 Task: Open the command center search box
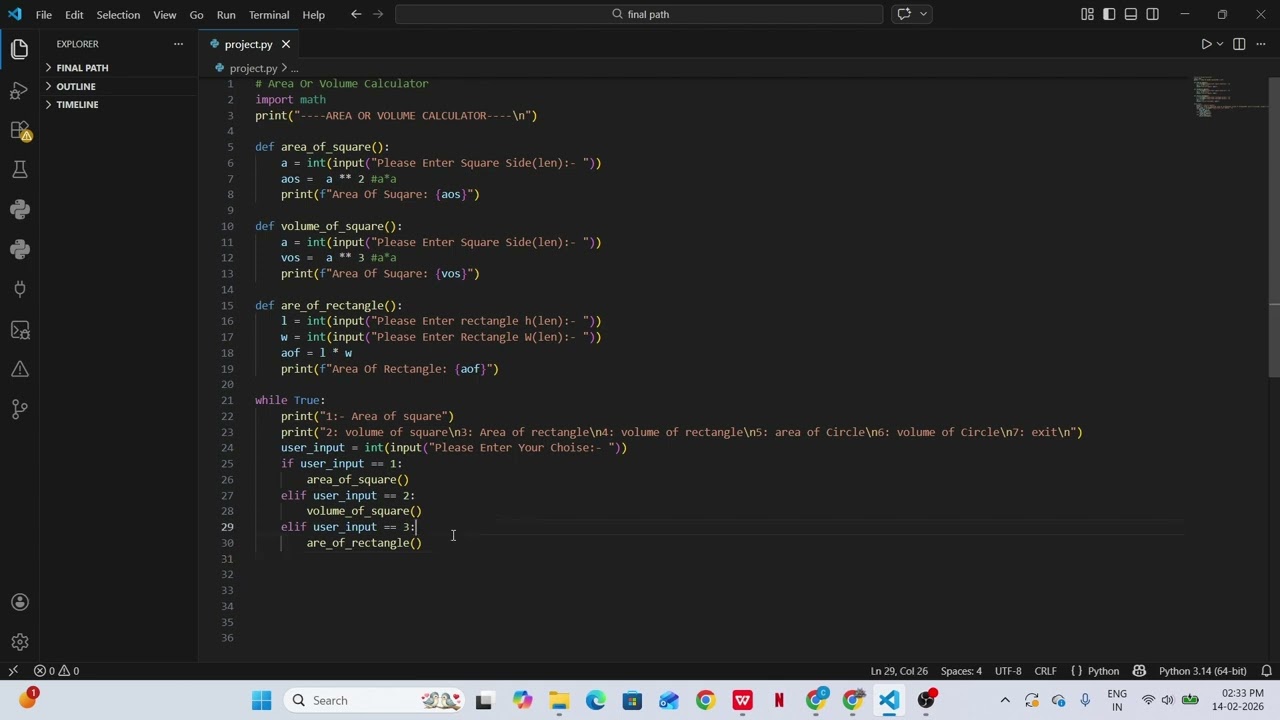pos(639,14)
